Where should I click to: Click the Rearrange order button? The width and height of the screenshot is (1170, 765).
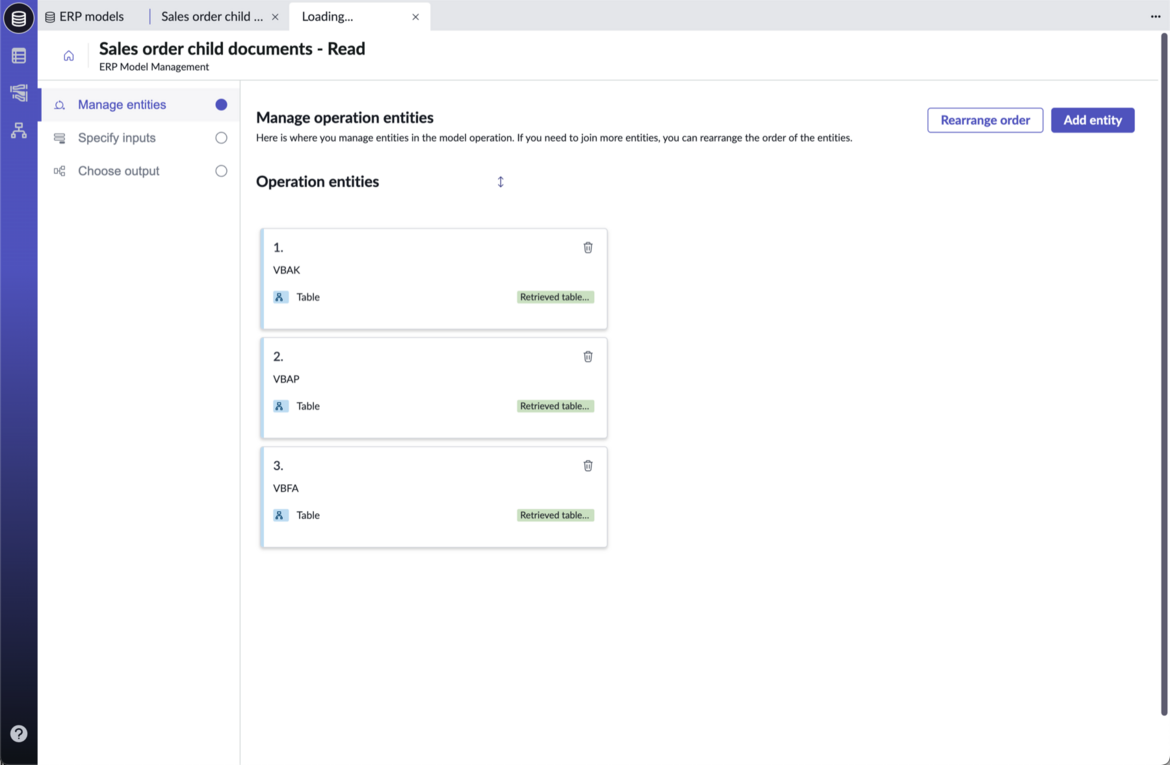[985, 120]
